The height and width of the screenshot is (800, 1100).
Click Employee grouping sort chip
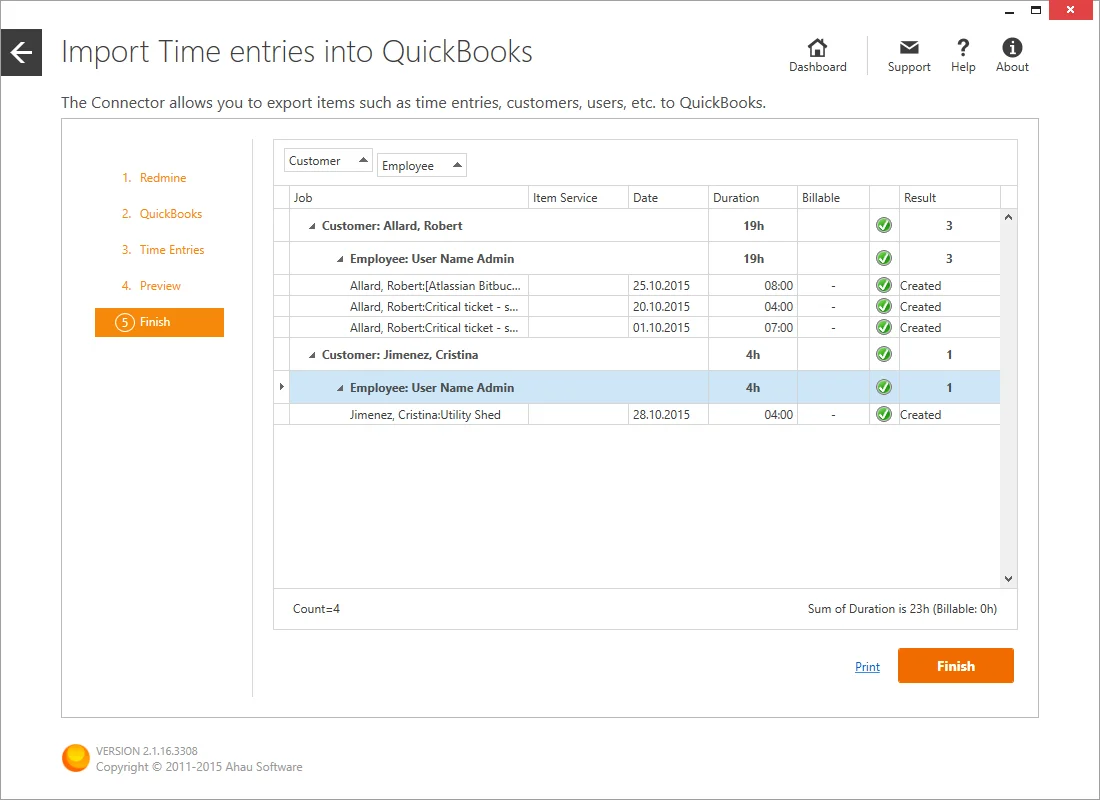point(422,166)
